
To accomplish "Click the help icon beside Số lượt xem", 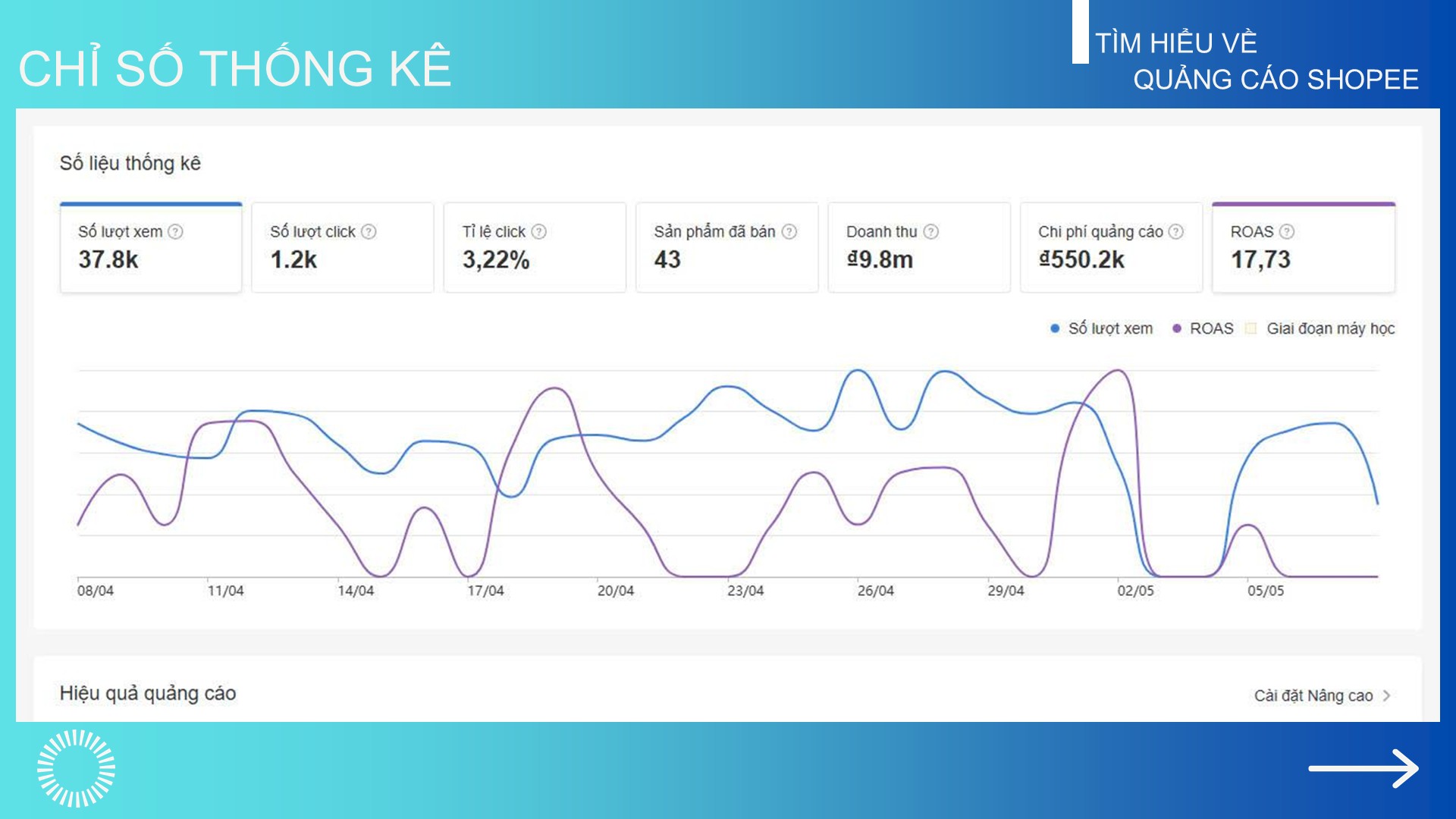I will 175,231.
